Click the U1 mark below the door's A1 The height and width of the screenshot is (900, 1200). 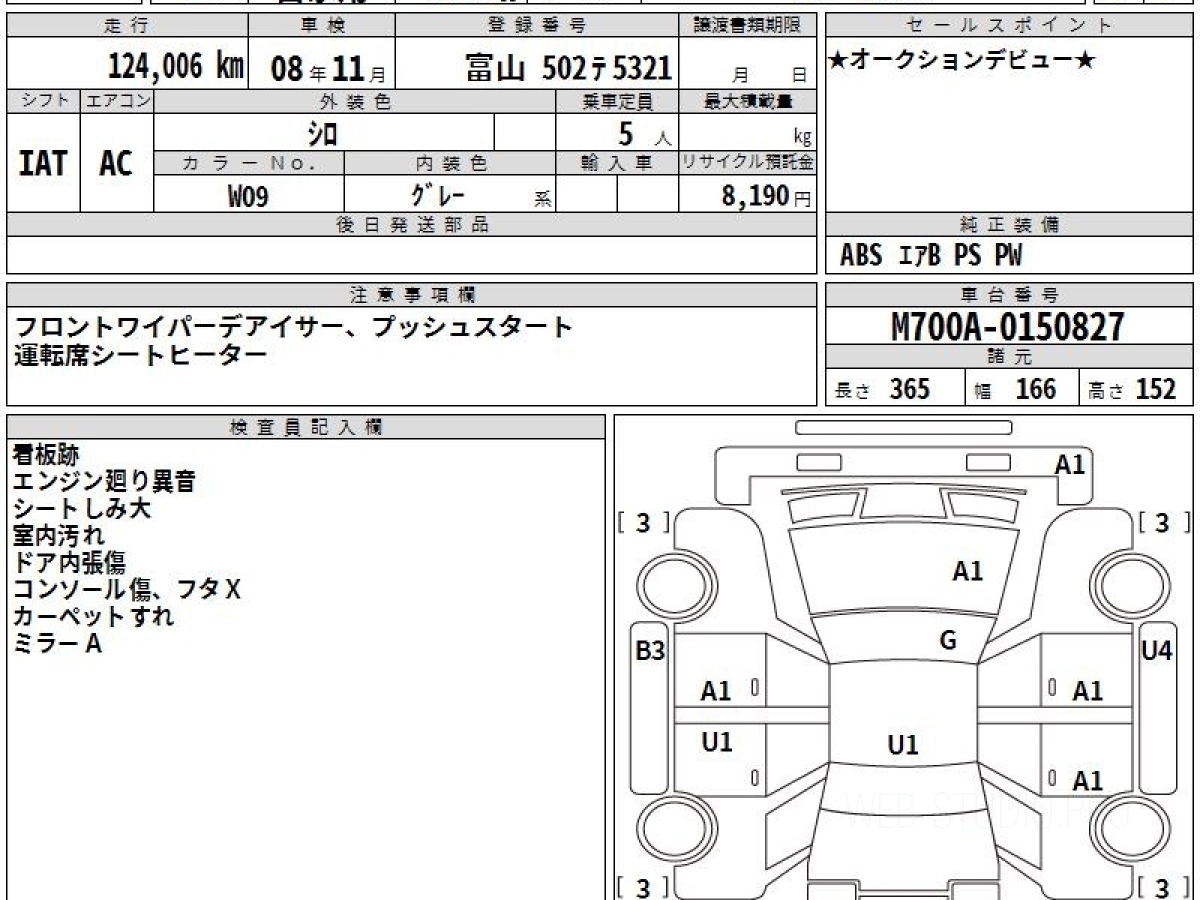[x=717, y=742]
